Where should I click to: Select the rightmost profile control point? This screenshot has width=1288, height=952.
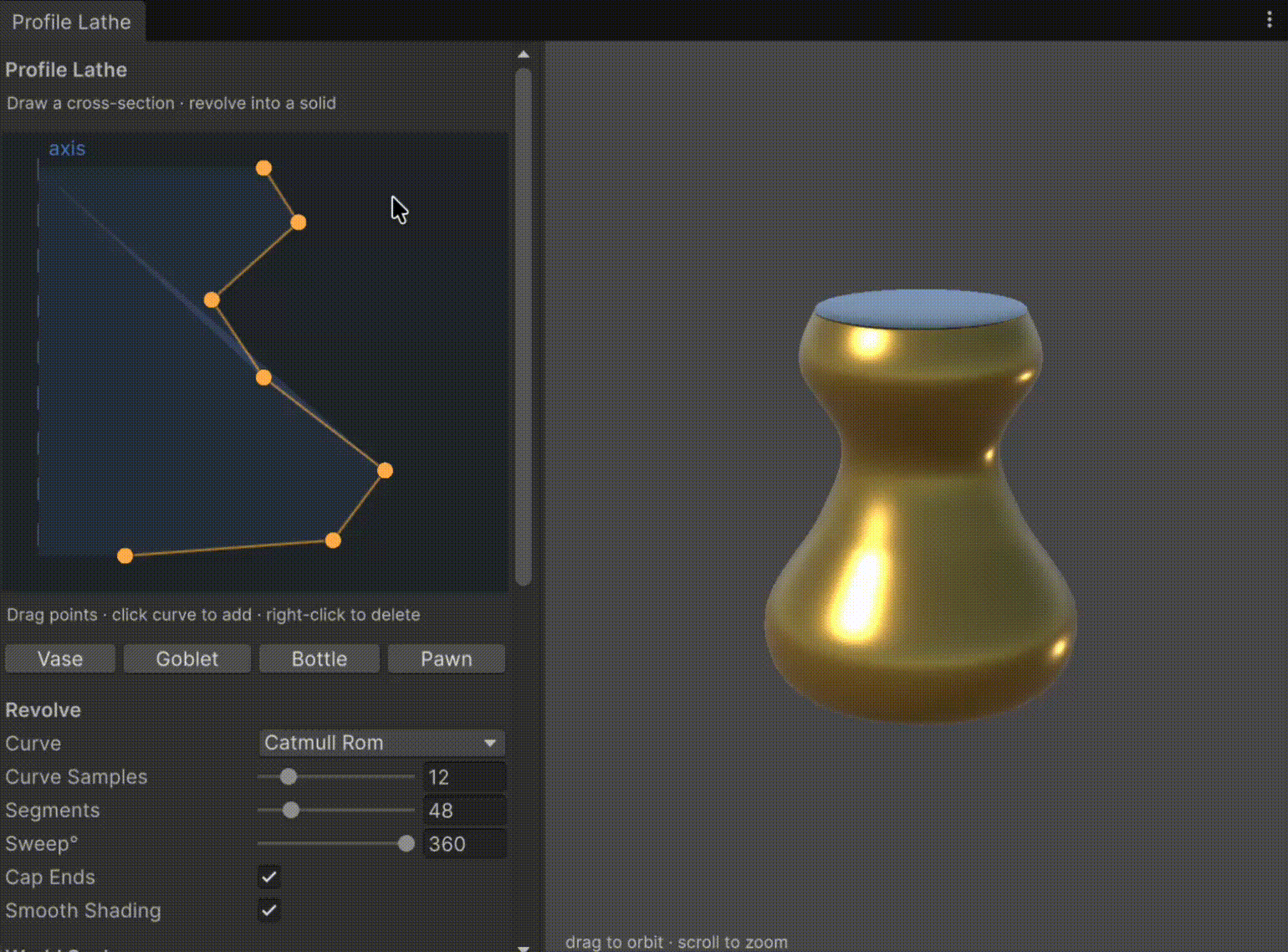click(x=385, y=471)
